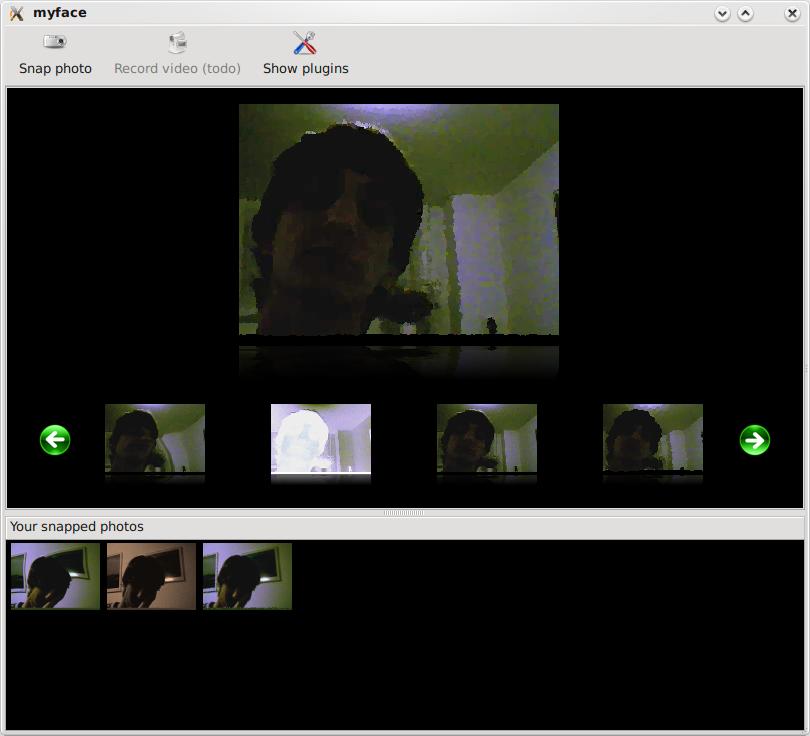This screenshot has height=736, width=810.
Task: Maximize the myface window
Action: (x=745, y=13)
